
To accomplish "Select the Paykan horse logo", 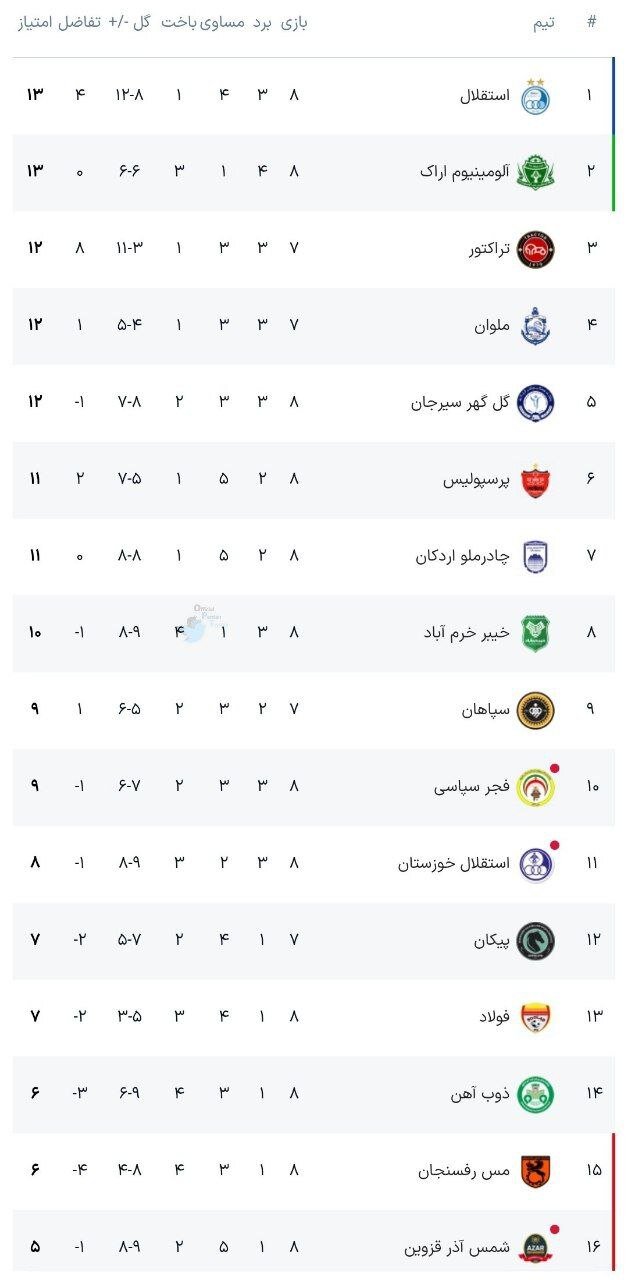I will pyautogui.click(x=536, y=941).
